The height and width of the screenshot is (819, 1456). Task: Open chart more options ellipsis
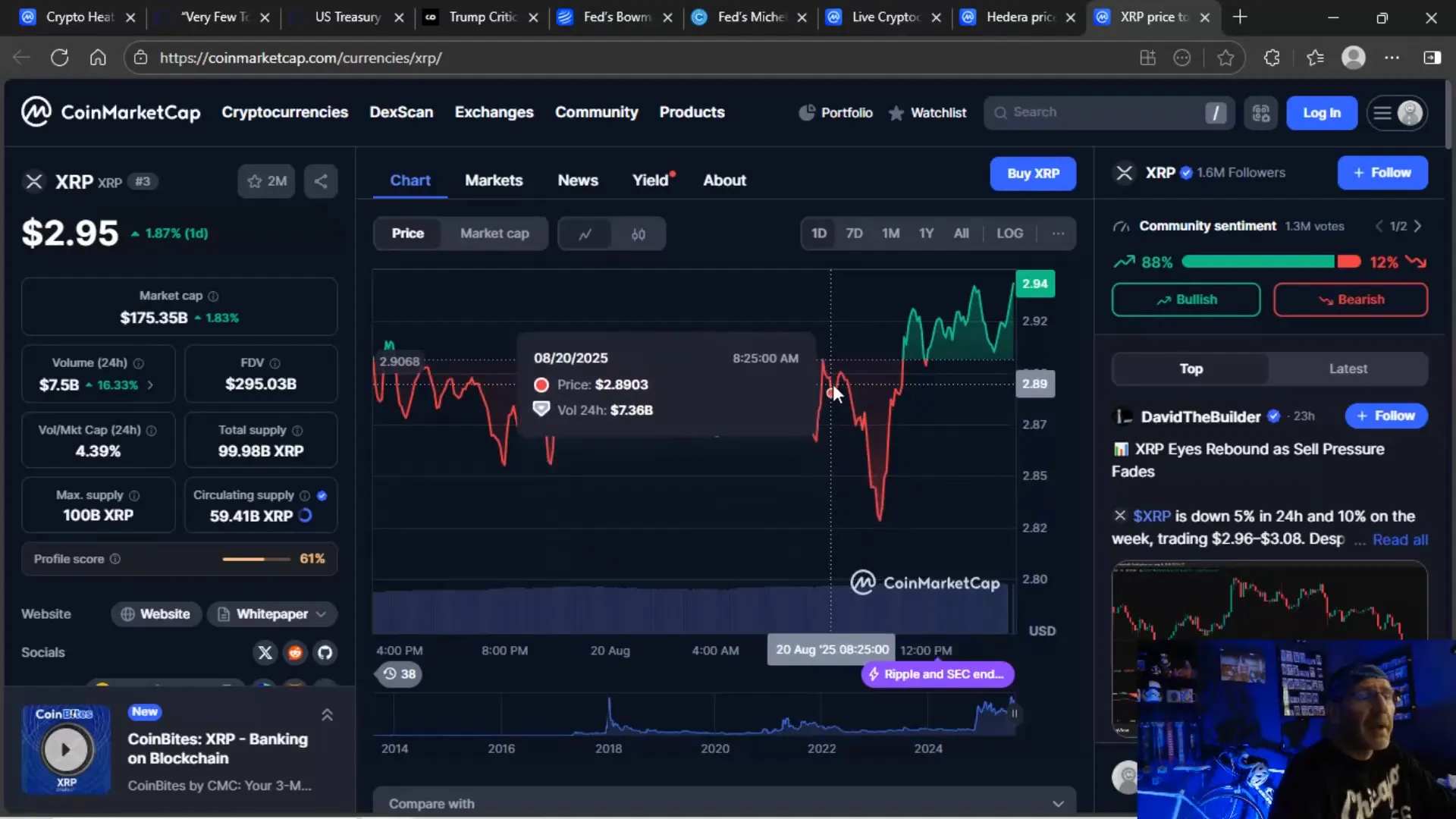coord(1058,234)
